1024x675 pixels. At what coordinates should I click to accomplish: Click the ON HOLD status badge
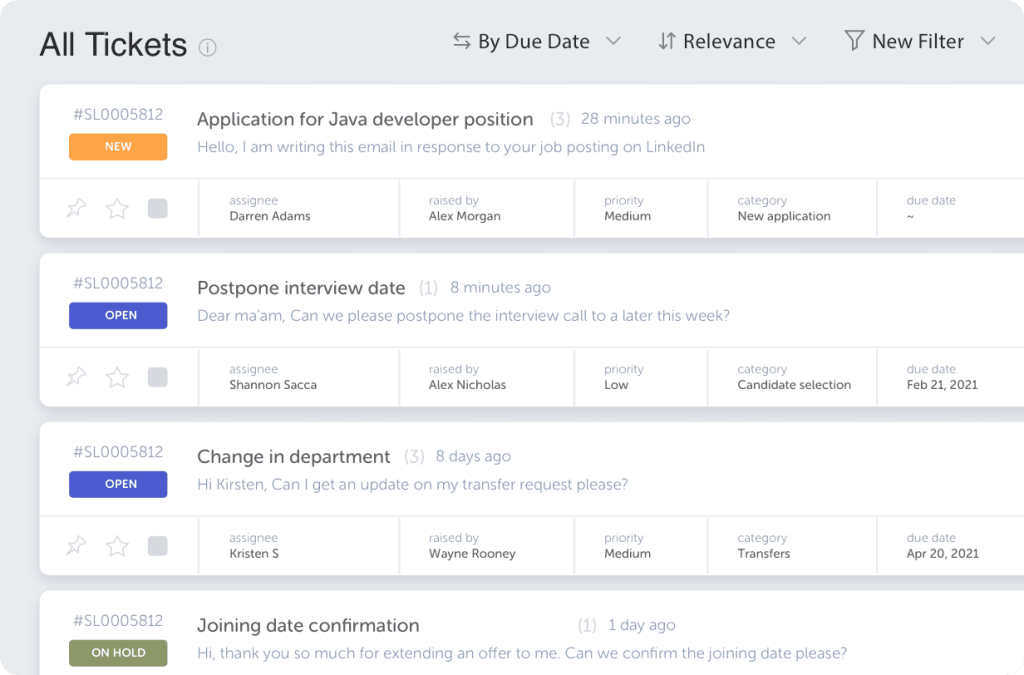pos(118,653)
